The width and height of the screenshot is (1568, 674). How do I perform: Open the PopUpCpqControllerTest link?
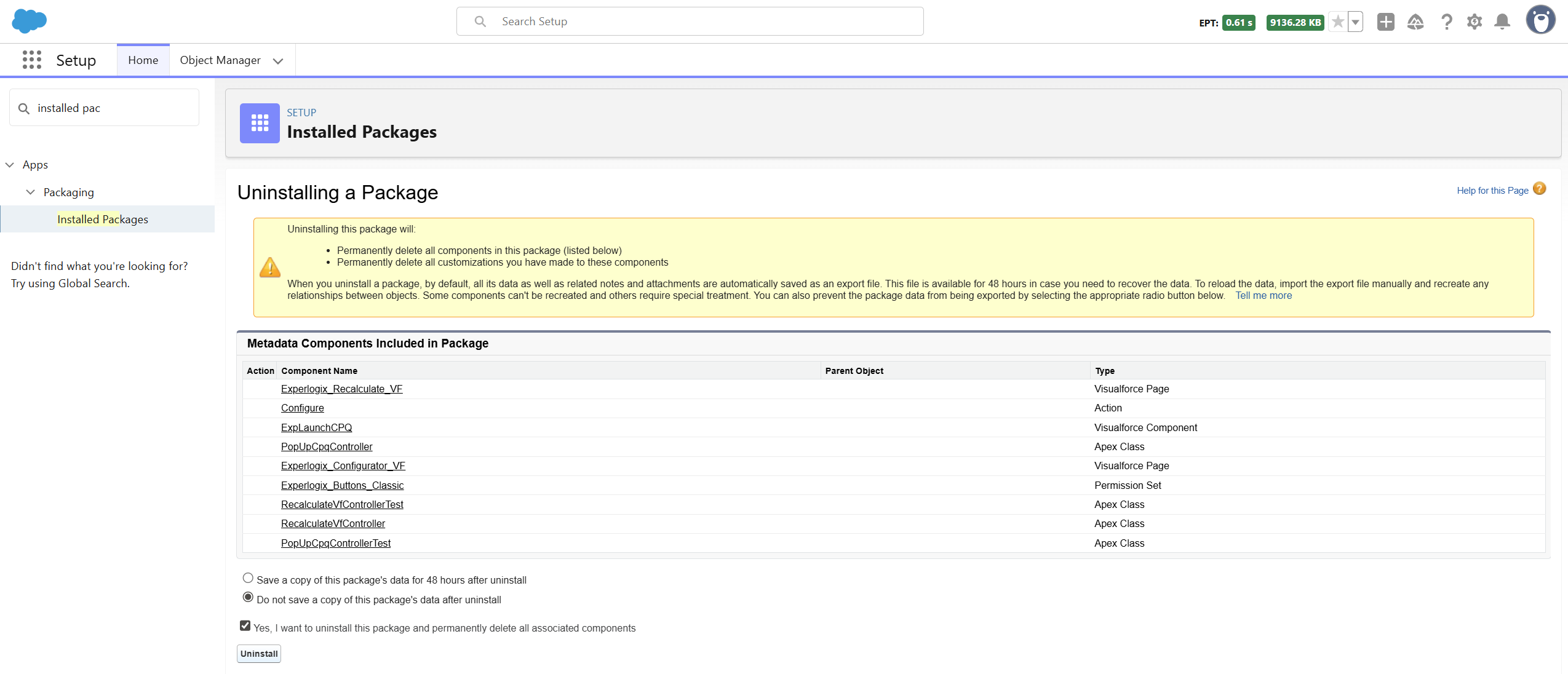(336, 543)
